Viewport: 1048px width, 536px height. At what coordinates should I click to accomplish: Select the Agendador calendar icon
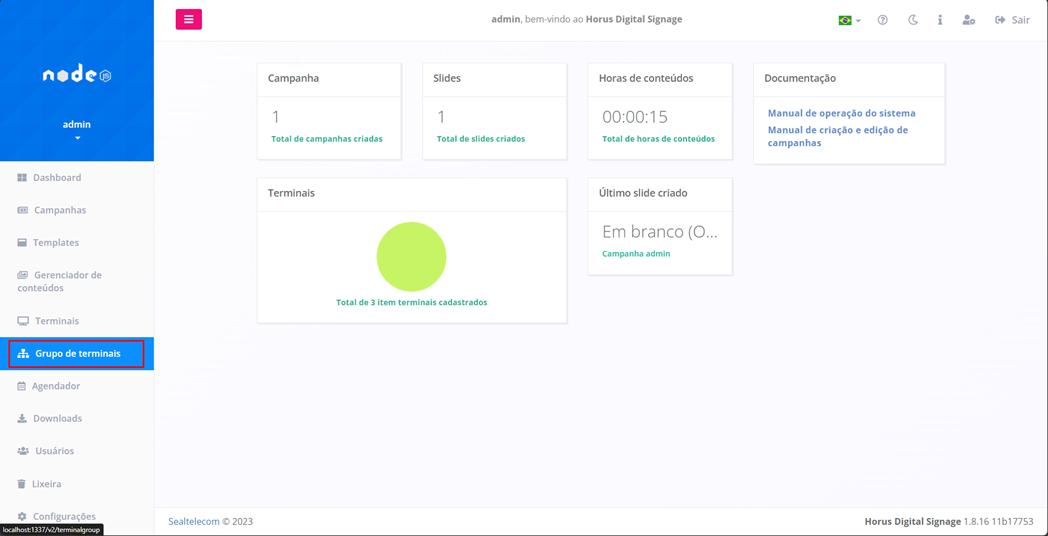coord(22,386)
